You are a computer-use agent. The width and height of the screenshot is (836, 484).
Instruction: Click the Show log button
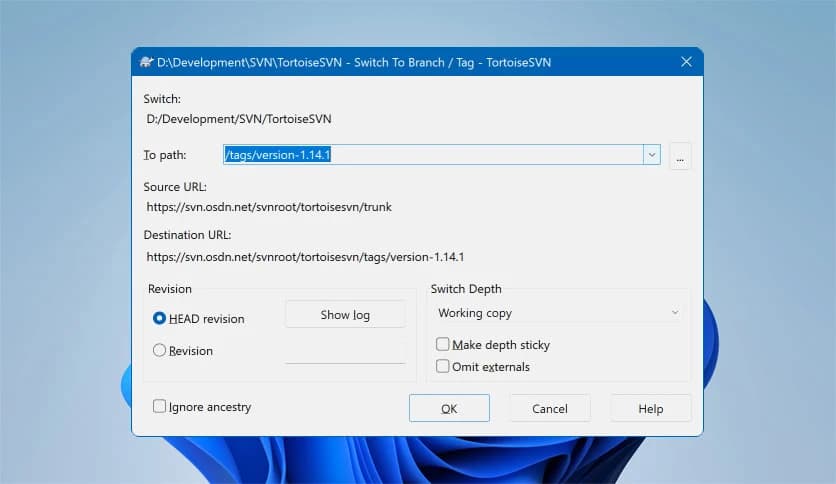point(345,314)
